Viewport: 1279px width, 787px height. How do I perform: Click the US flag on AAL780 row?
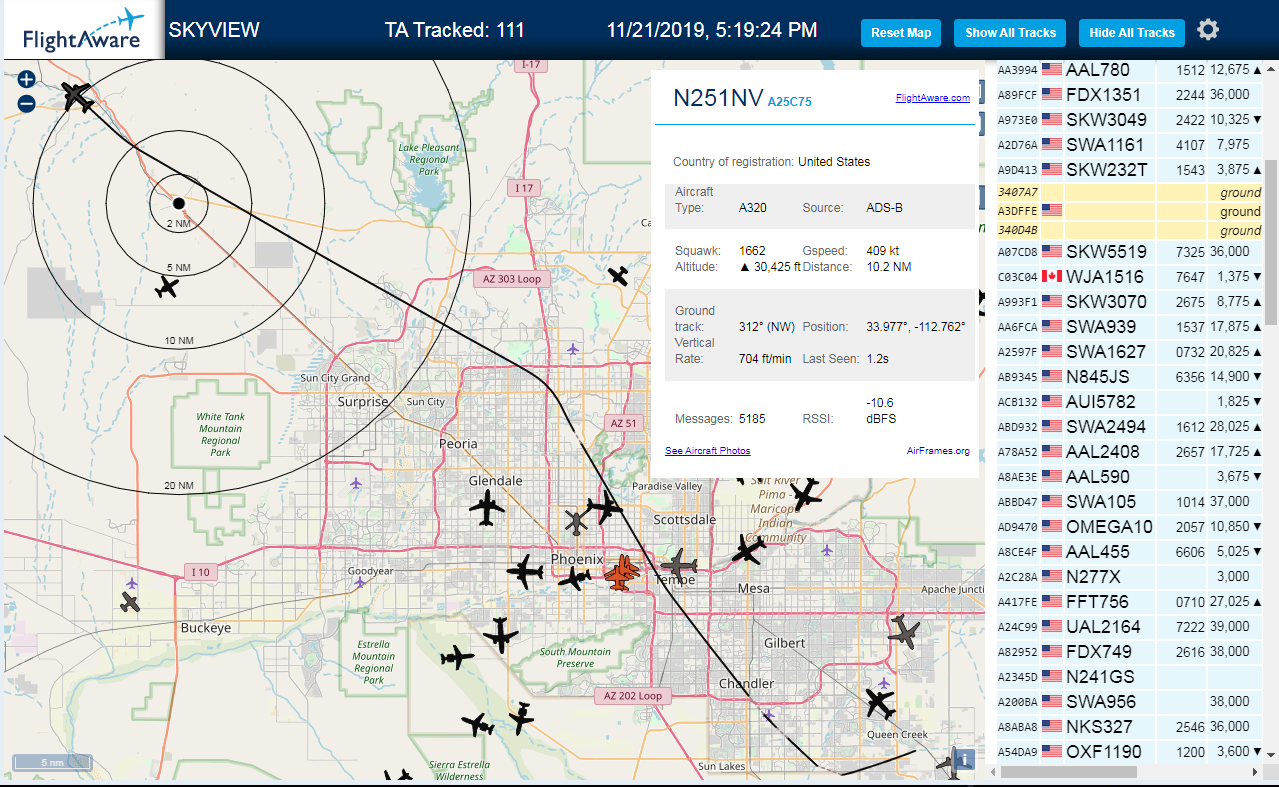coord(1051,69)
